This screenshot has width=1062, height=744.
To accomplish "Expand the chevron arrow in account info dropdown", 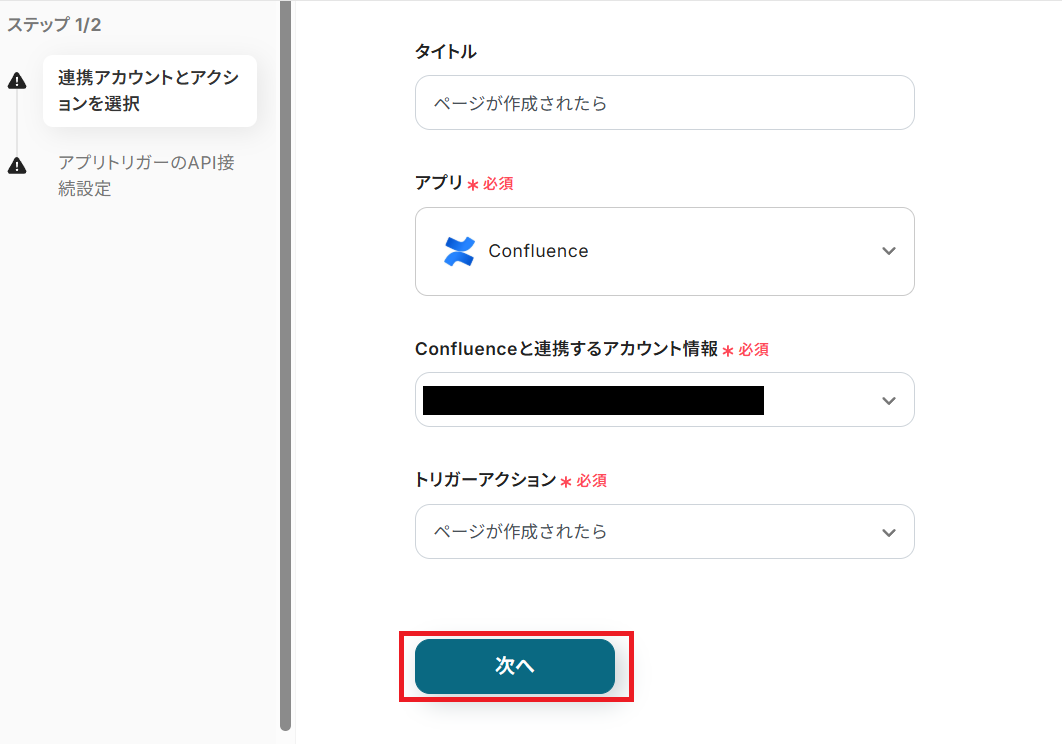I will (888, 400).
